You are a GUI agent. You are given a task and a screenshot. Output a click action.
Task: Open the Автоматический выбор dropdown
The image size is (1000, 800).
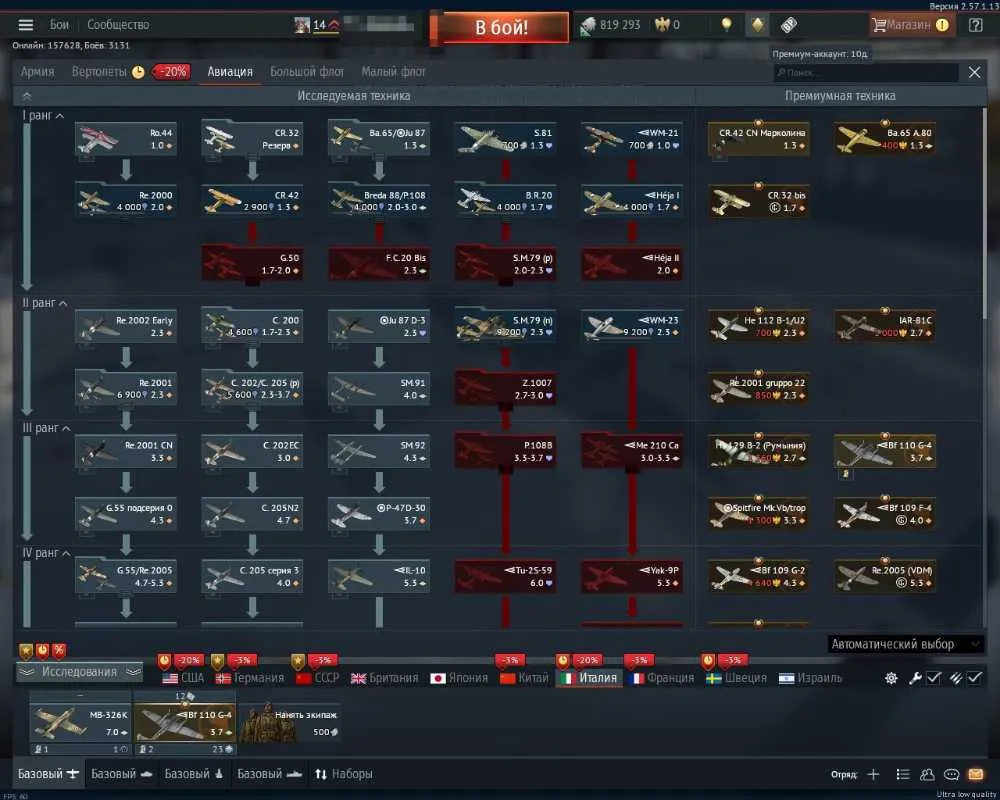905,644
